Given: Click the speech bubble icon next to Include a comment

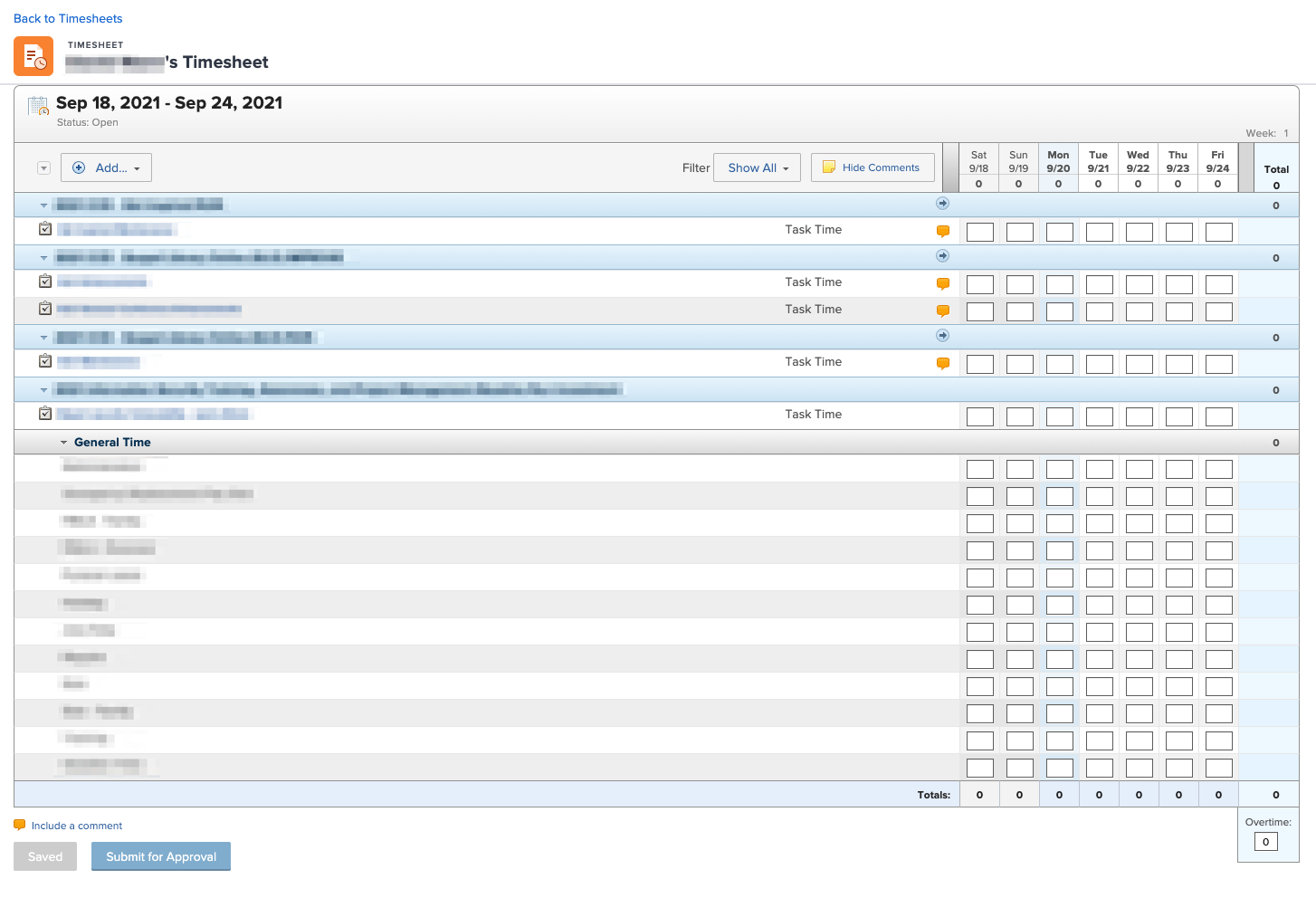Looking at the screenshot, I should 18,825.
